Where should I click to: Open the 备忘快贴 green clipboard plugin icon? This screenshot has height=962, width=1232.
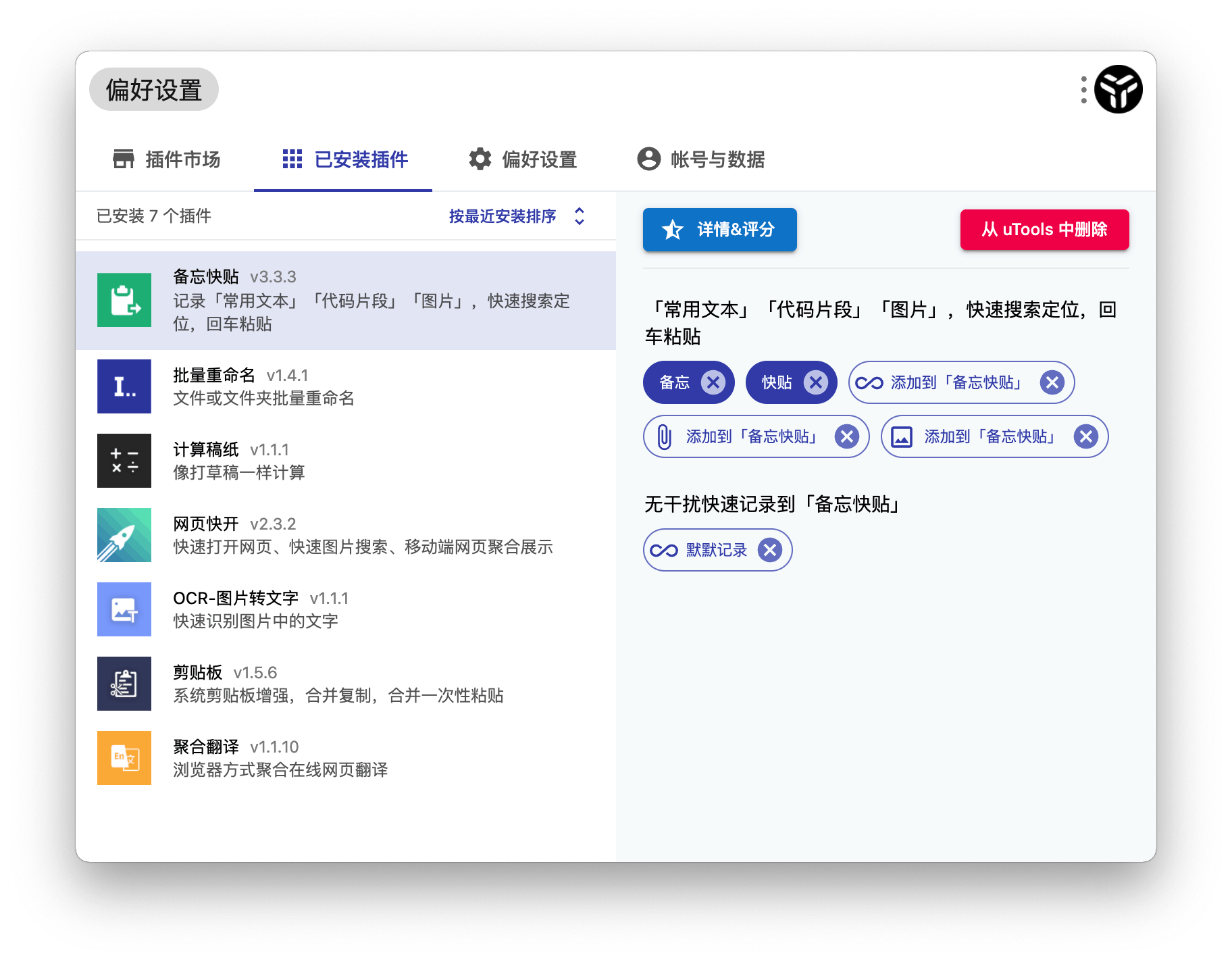(x=124, y=301)
